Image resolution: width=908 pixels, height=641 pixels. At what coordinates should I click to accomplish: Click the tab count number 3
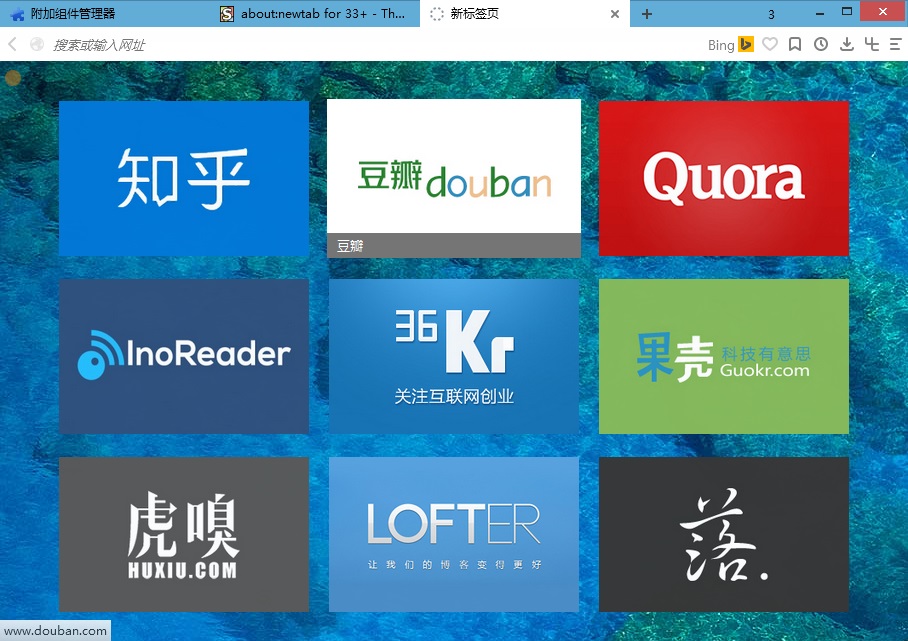click(771, 14)
